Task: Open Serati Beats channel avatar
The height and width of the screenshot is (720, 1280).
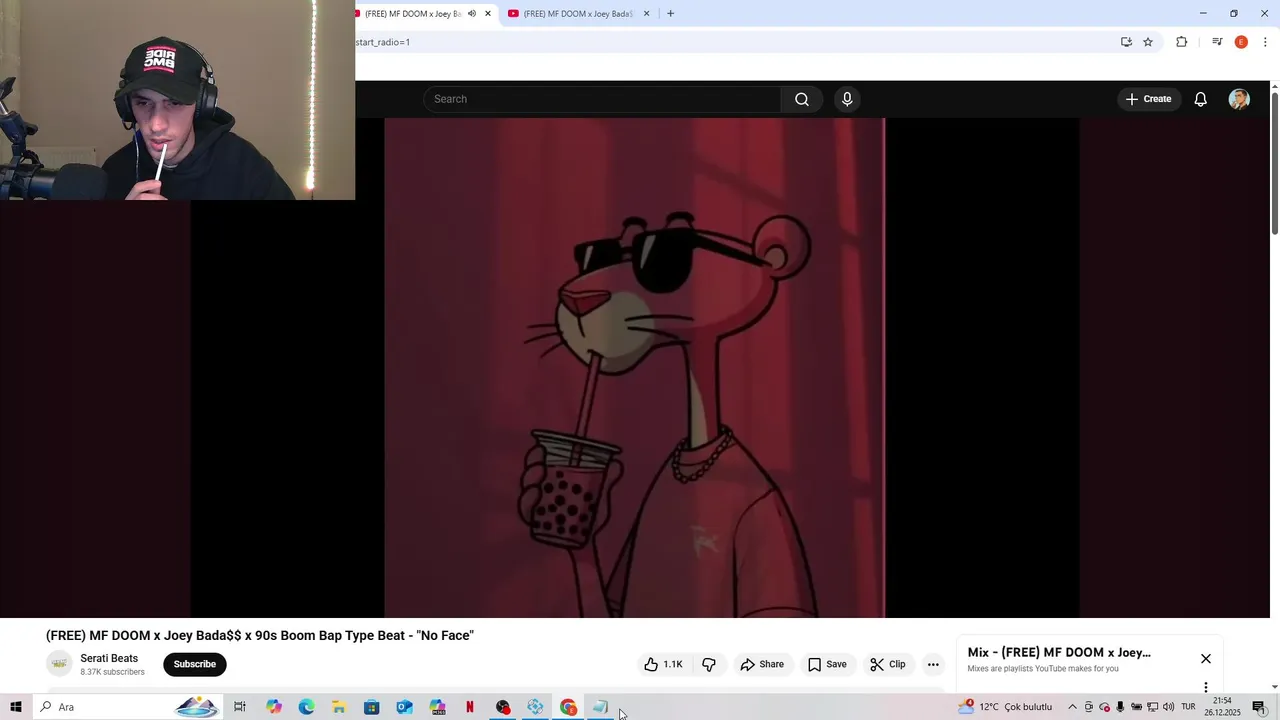Action: point(59,664)
